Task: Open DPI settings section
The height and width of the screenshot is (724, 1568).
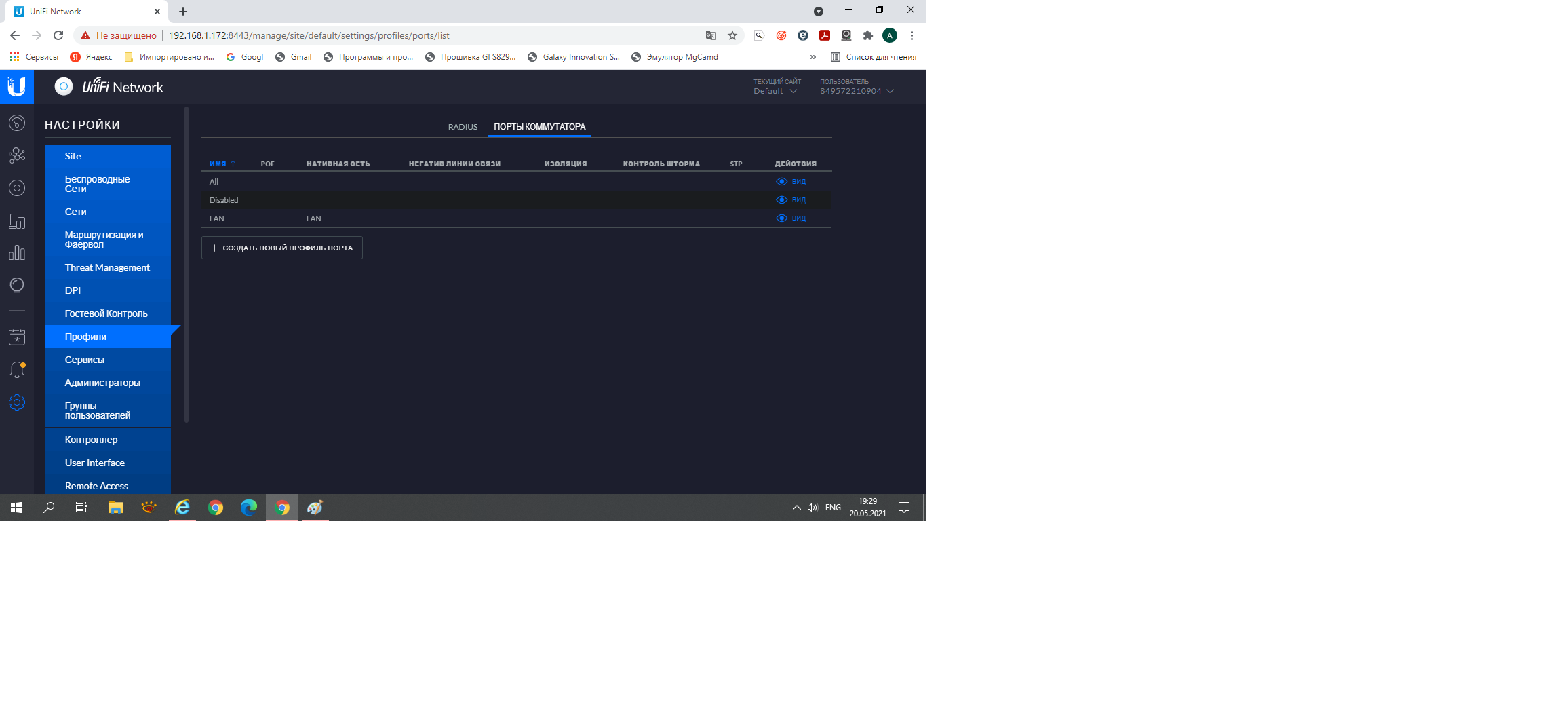Action: pos(108,290)
